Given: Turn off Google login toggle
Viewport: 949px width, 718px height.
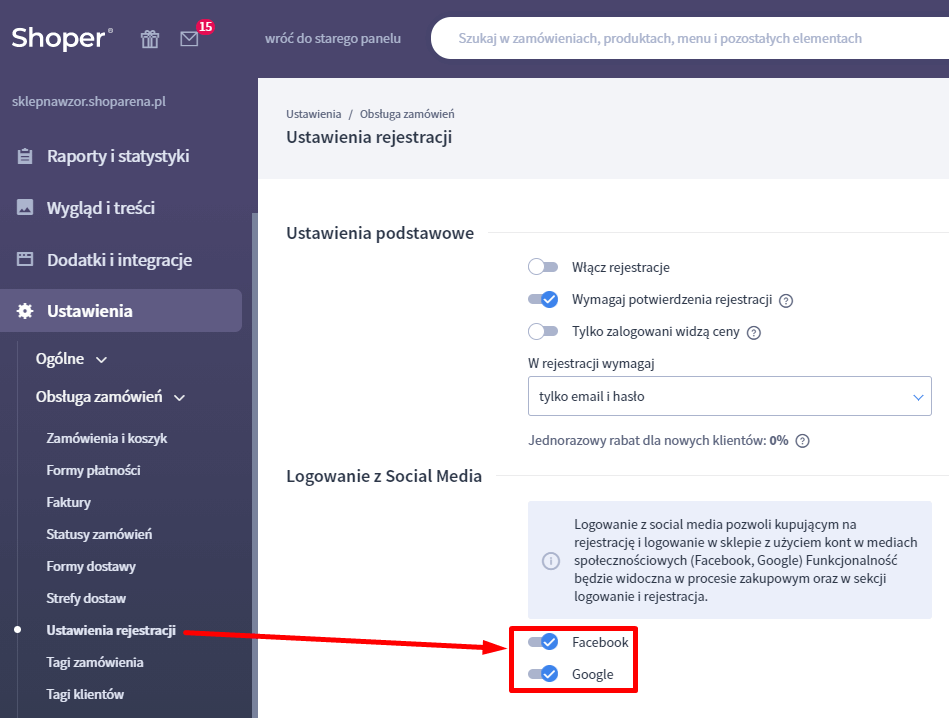Looking at the screenshot, I should [543, 674].
